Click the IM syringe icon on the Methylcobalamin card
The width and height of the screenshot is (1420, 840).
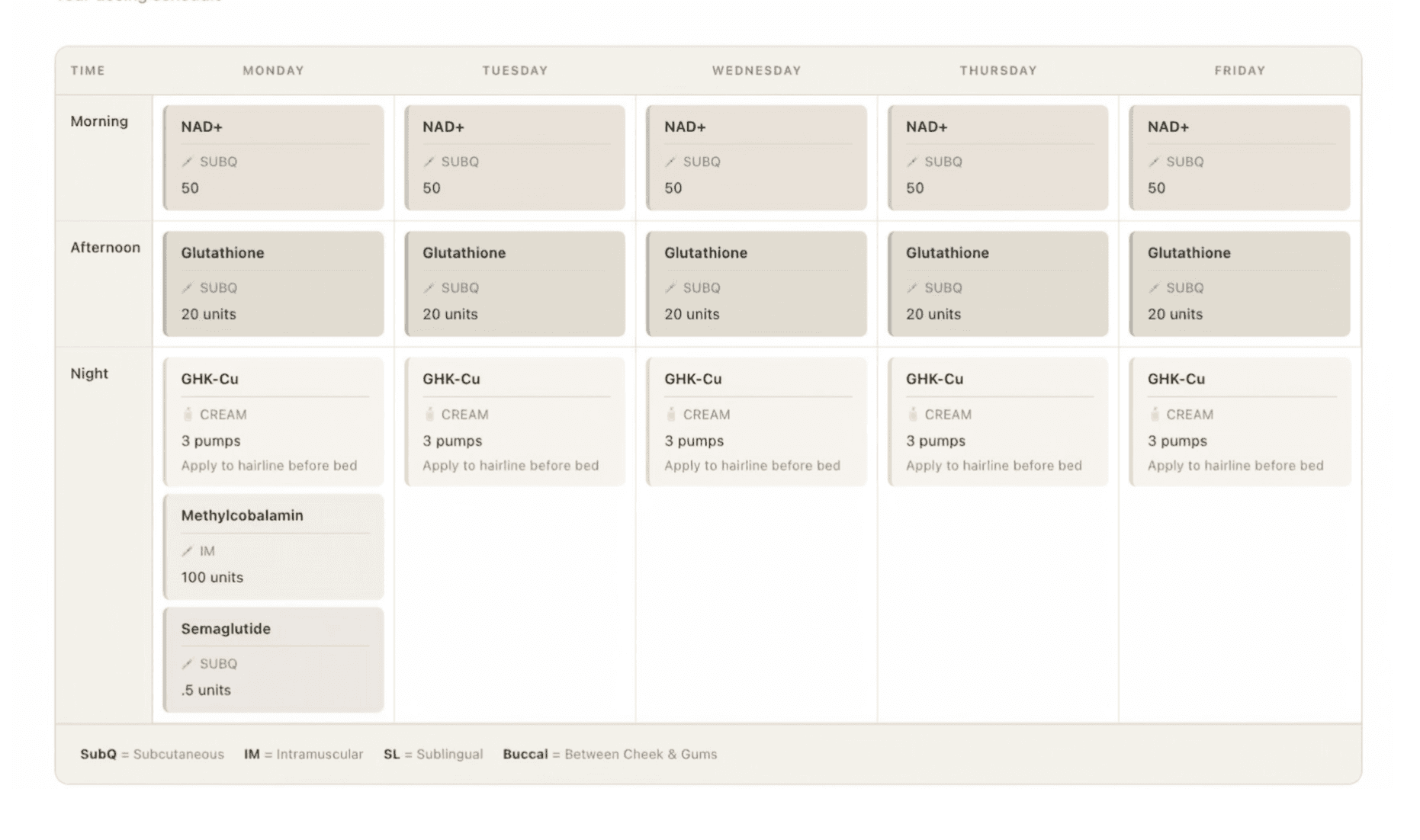pos(188,550)
